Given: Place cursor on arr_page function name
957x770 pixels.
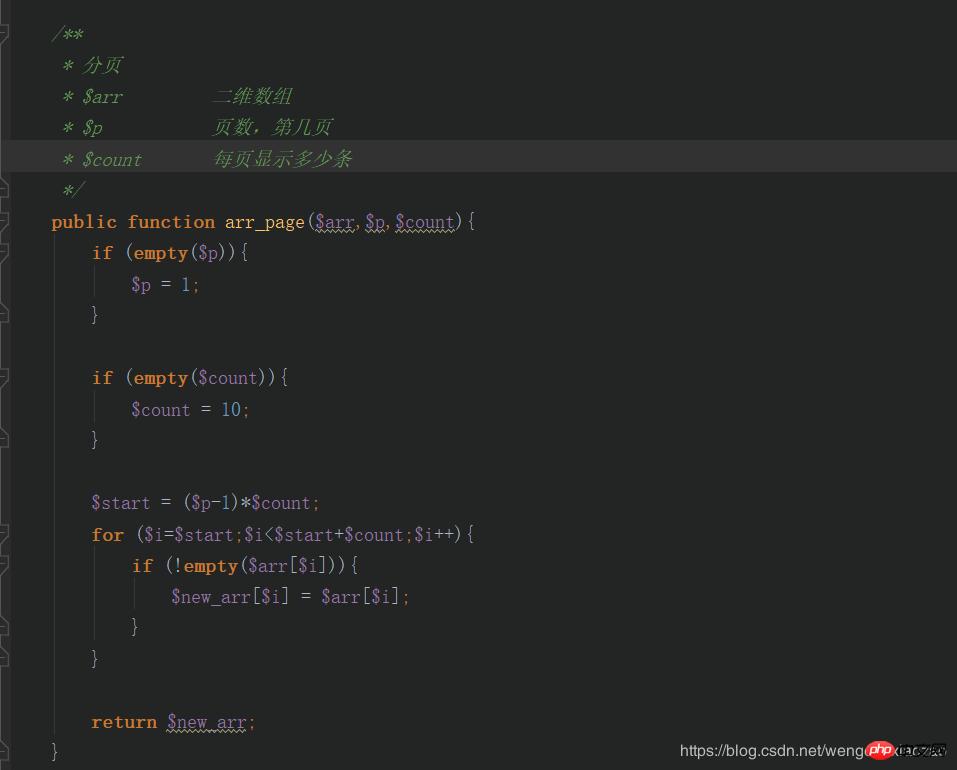Looking at the screenshot, I should point(264,222).
